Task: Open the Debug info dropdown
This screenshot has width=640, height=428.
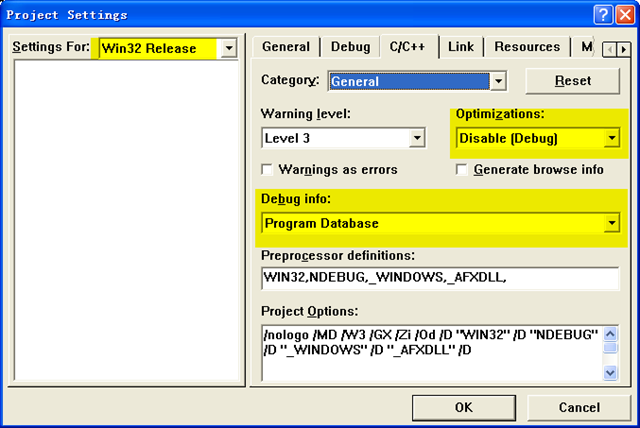Action: pos(611,223)
